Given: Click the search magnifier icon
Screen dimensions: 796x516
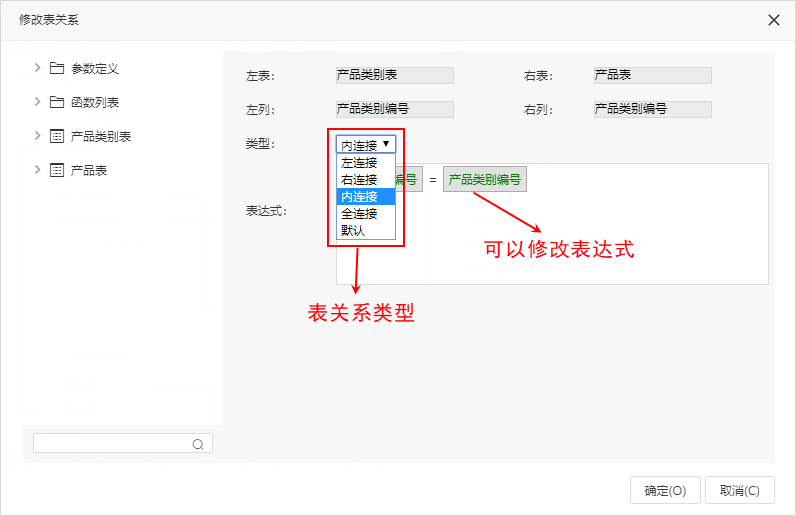Looking at the screenshot, I should point(198,444).
